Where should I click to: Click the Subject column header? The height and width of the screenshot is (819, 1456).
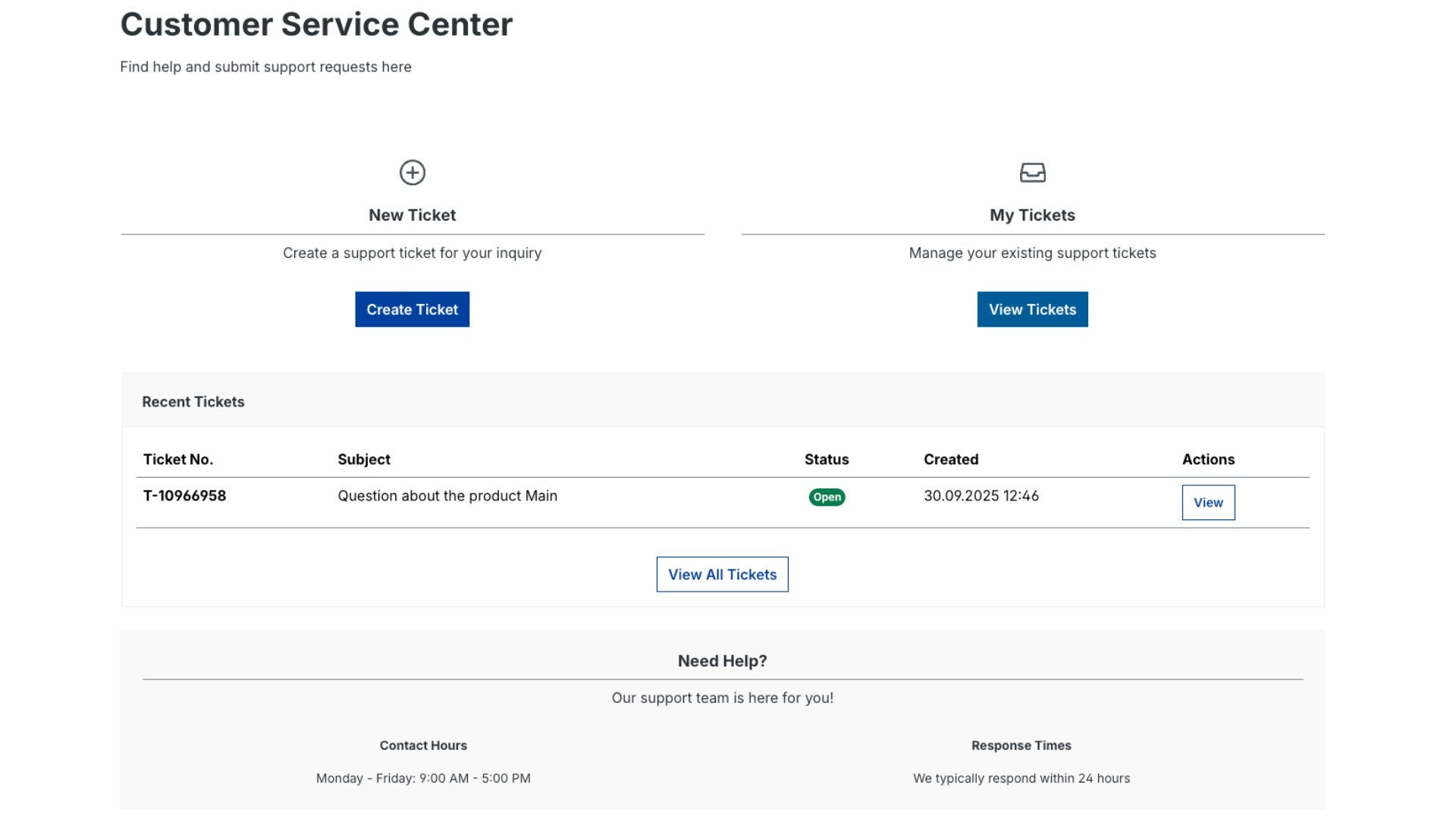pyautogui.click(x=363, y=460)
